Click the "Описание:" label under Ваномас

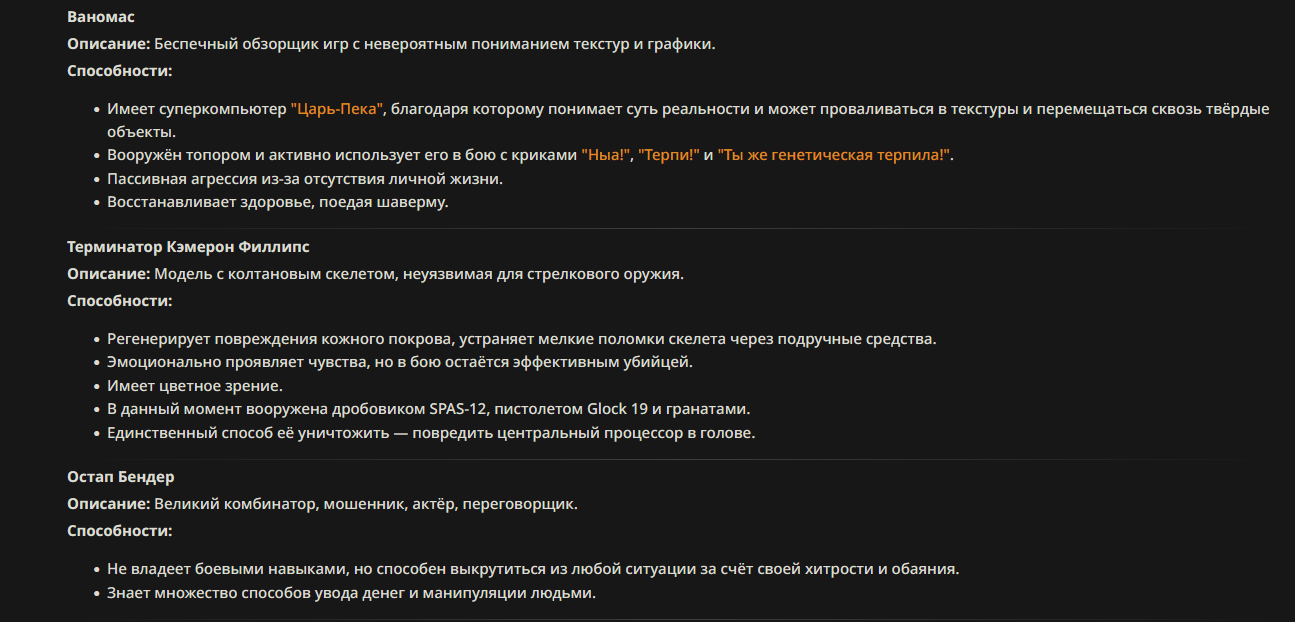click(109, 44)
